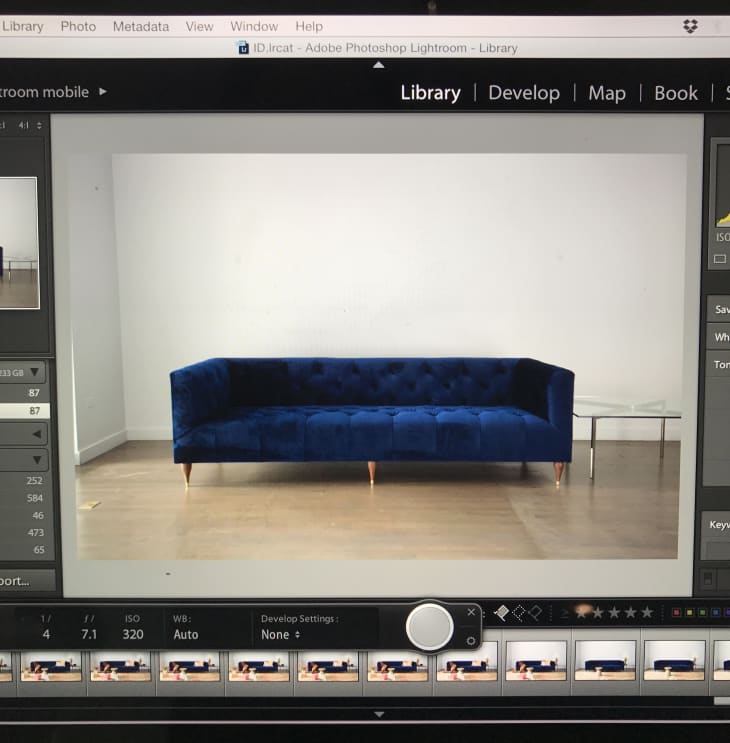Image resolution: width=730 pixels, height=743 pixels.
Task: Apply red color label swatch
Action: coord(677,612)
